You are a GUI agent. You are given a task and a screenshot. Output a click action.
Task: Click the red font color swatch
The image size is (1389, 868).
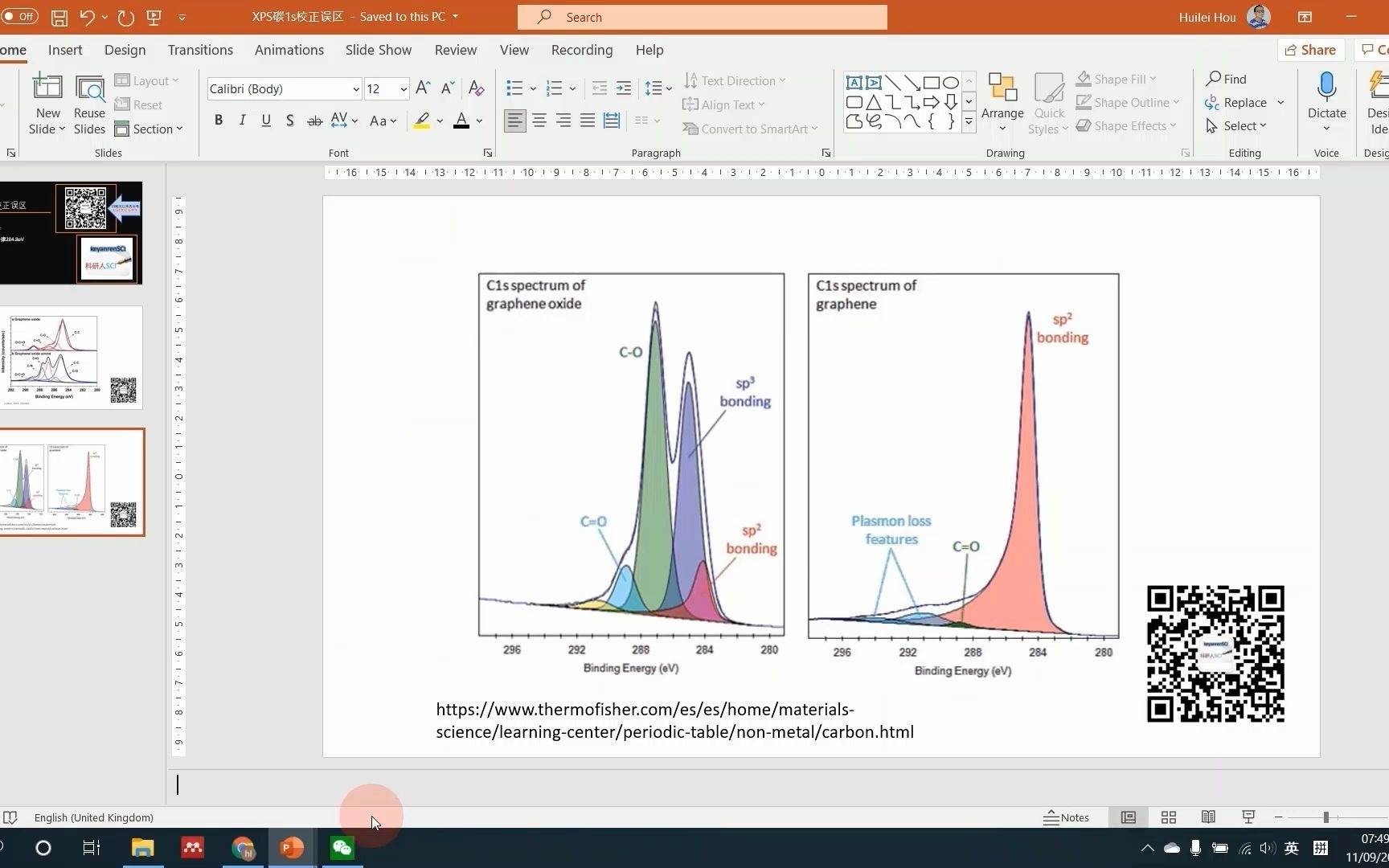pos(461,121)
